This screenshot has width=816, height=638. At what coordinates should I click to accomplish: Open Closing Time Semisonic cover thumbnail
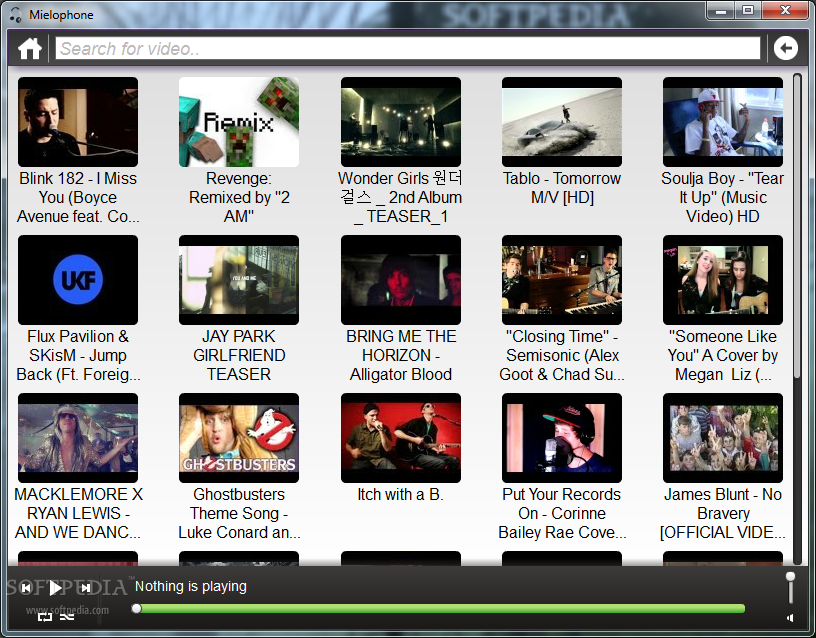point(562,280)
